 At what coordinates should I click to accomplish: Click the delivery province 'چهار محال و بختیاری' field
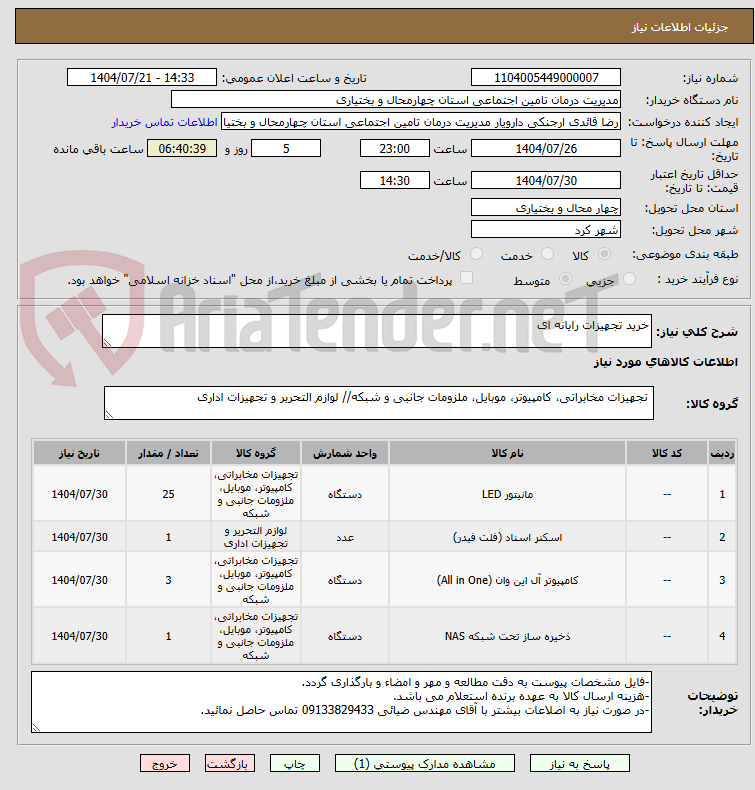pos(545,208)
